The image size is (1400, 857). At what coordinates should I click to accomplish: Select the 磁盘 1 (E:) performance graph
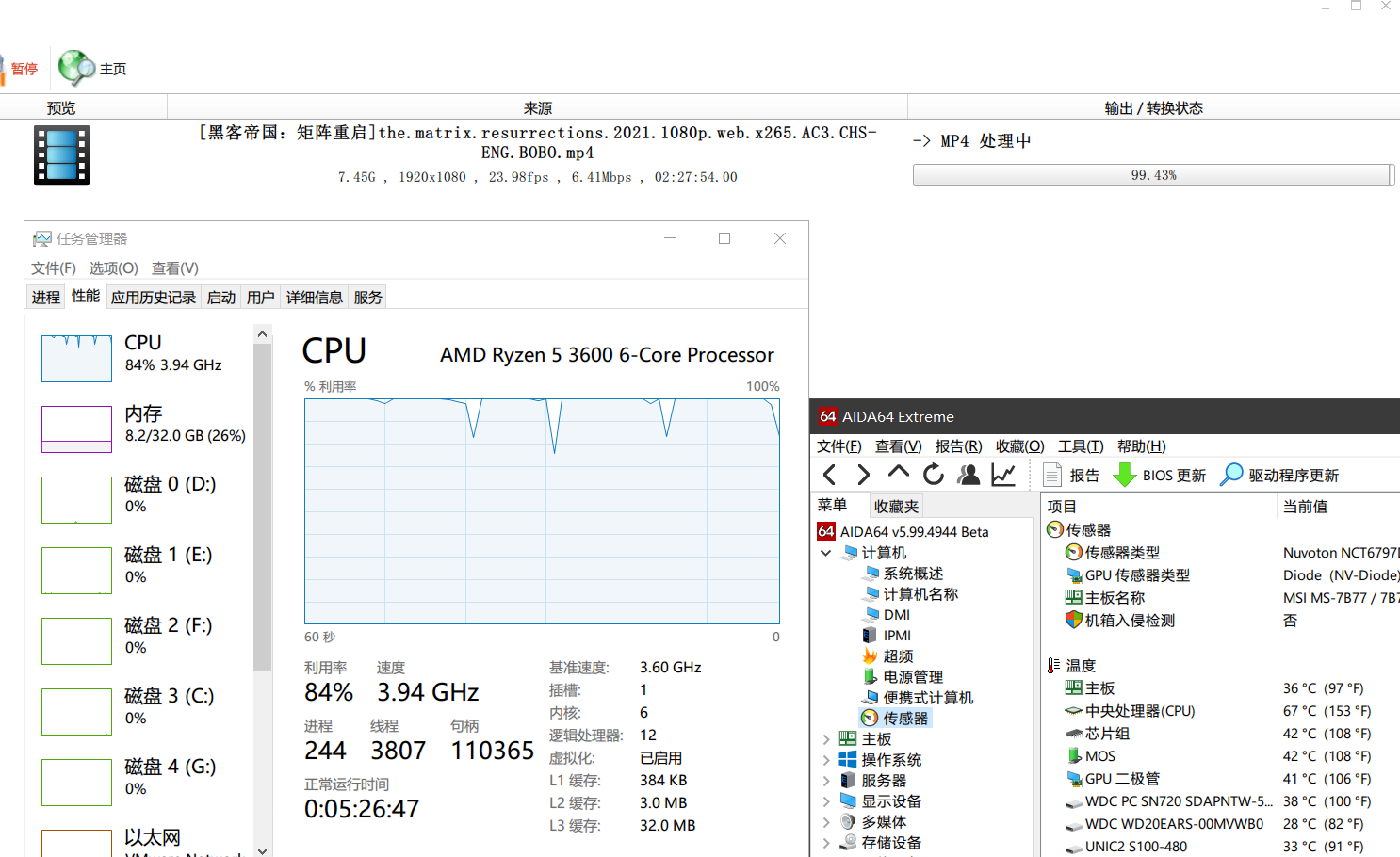pos(76,570)
